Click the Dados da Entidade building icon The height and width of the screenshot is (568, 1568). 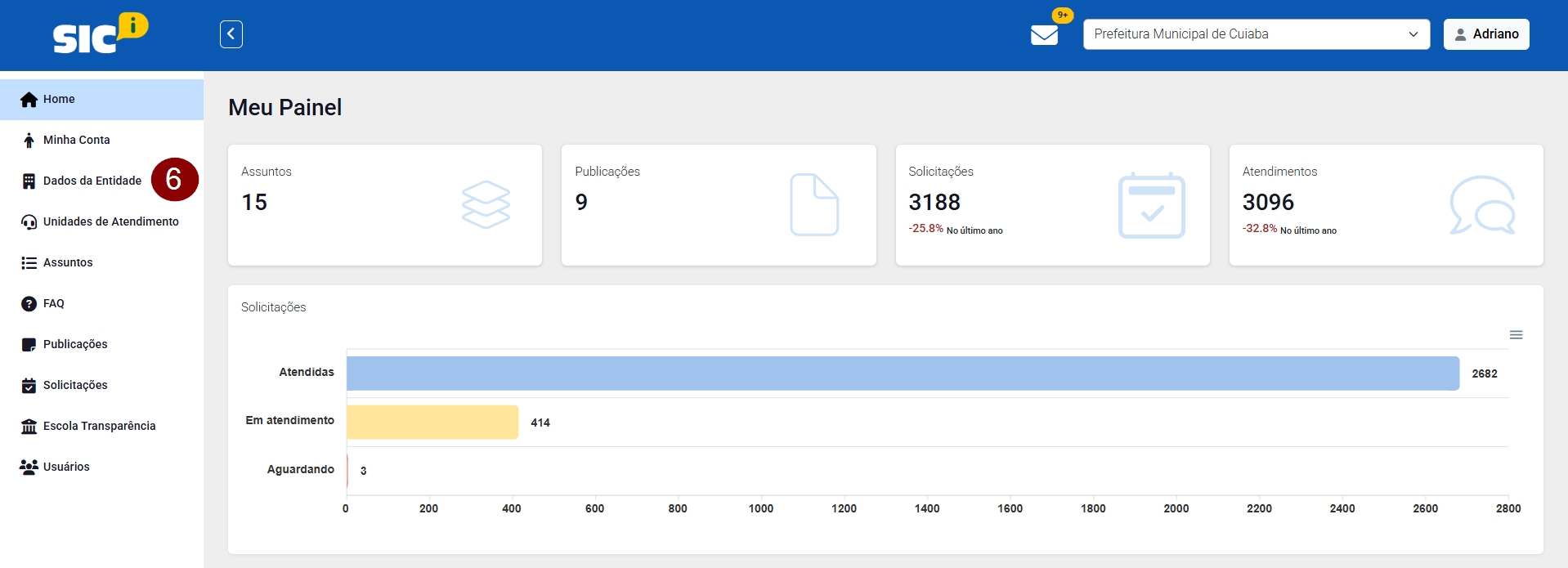click(x=29, y=181)
